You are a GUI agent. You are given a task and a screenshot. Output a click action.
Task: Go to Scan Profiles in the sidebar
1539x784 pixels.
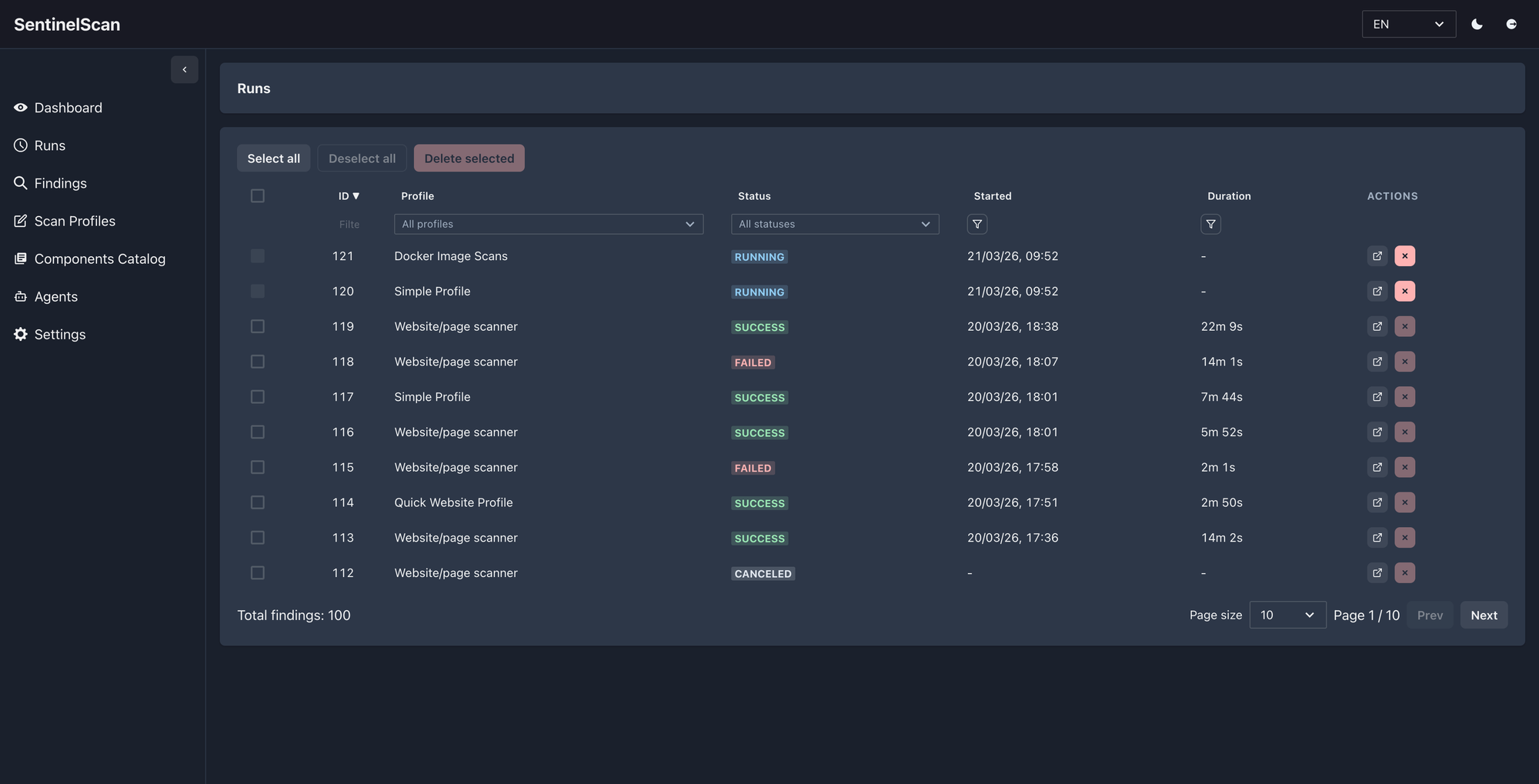[x=75, y=221]
